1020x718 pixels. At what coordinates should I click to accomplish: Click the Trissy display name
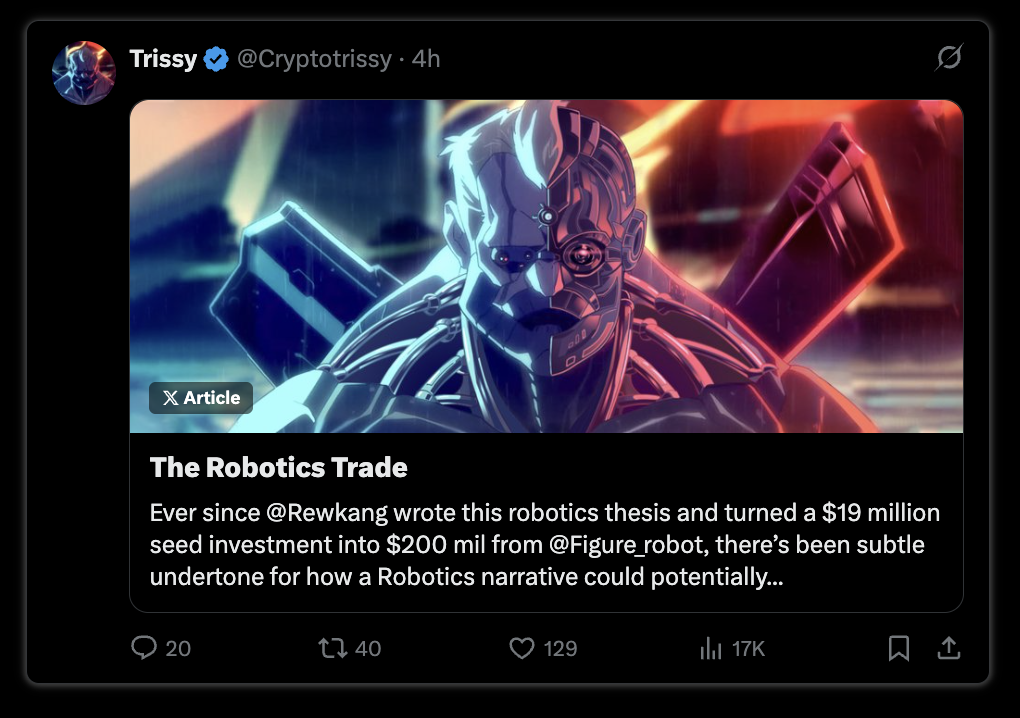tap(163, 59)
